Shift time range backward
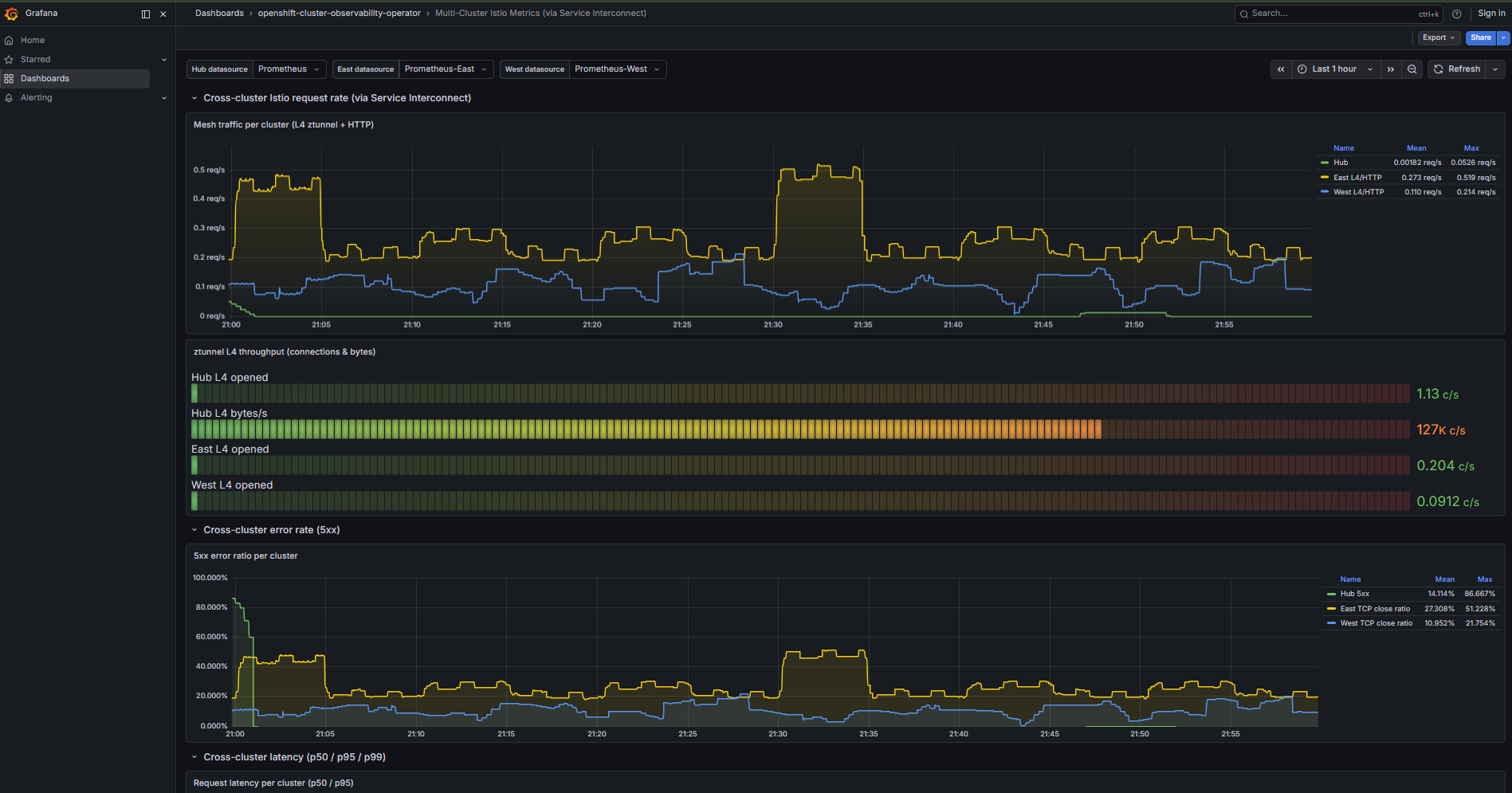This screenshot has height=793, width=1512. click(1281, 69)
